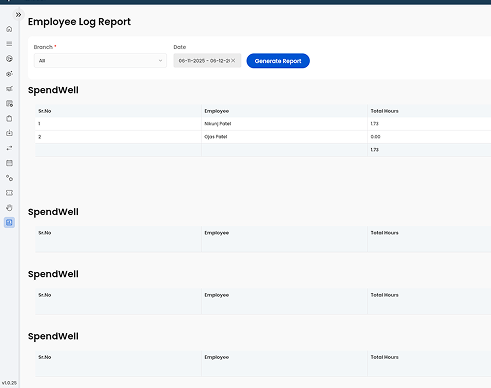
Task: Click the Generate Report button
Action: coord(278,61)
